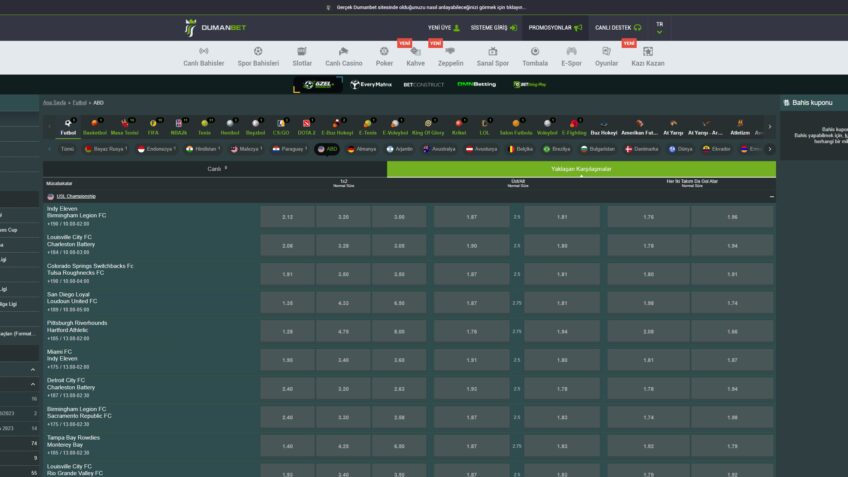Choose the Tenis sport icon

[x=204, y=126]
